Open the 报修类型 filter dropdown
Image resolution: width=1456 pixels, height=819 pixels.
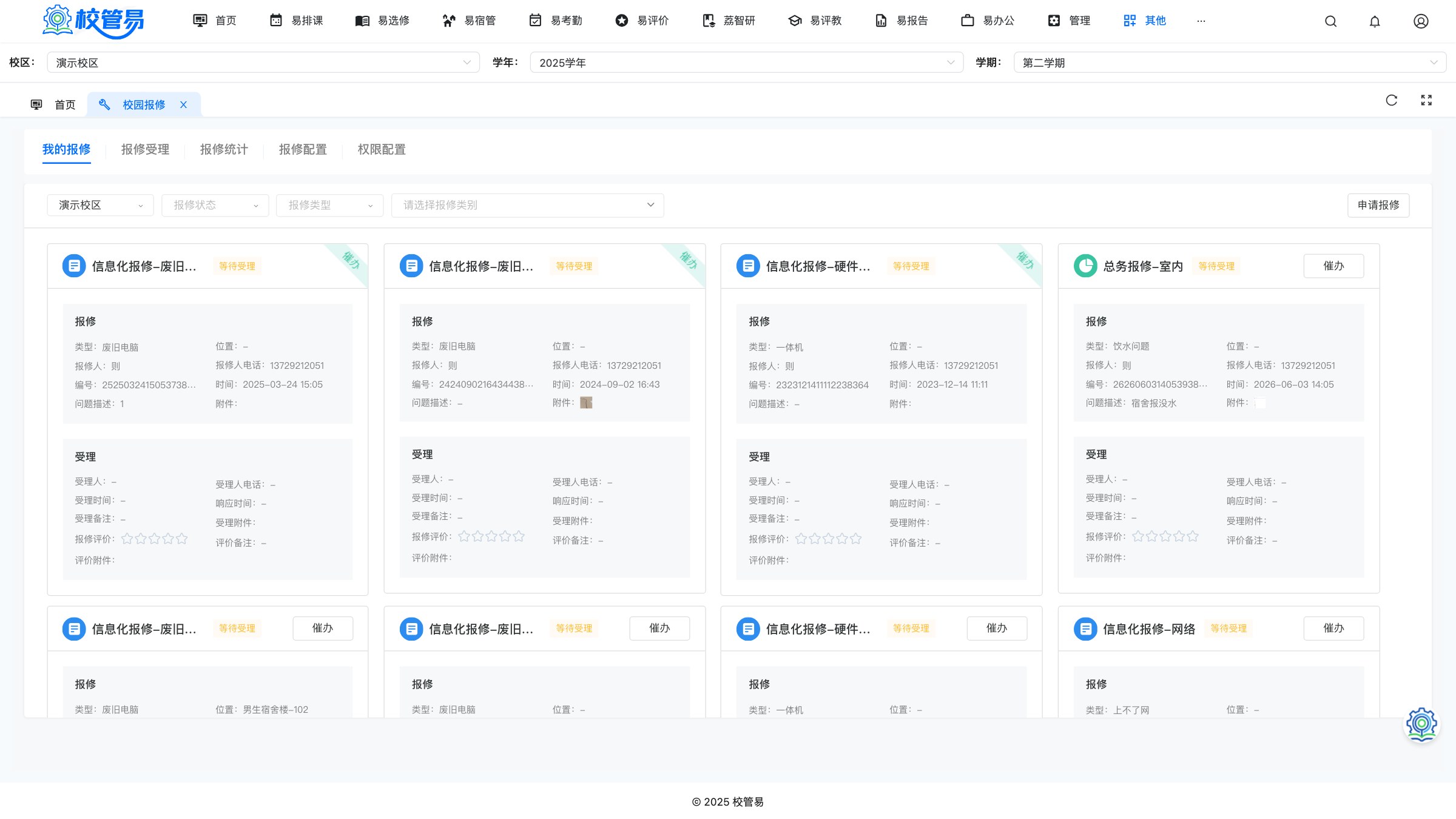(330, 205)
